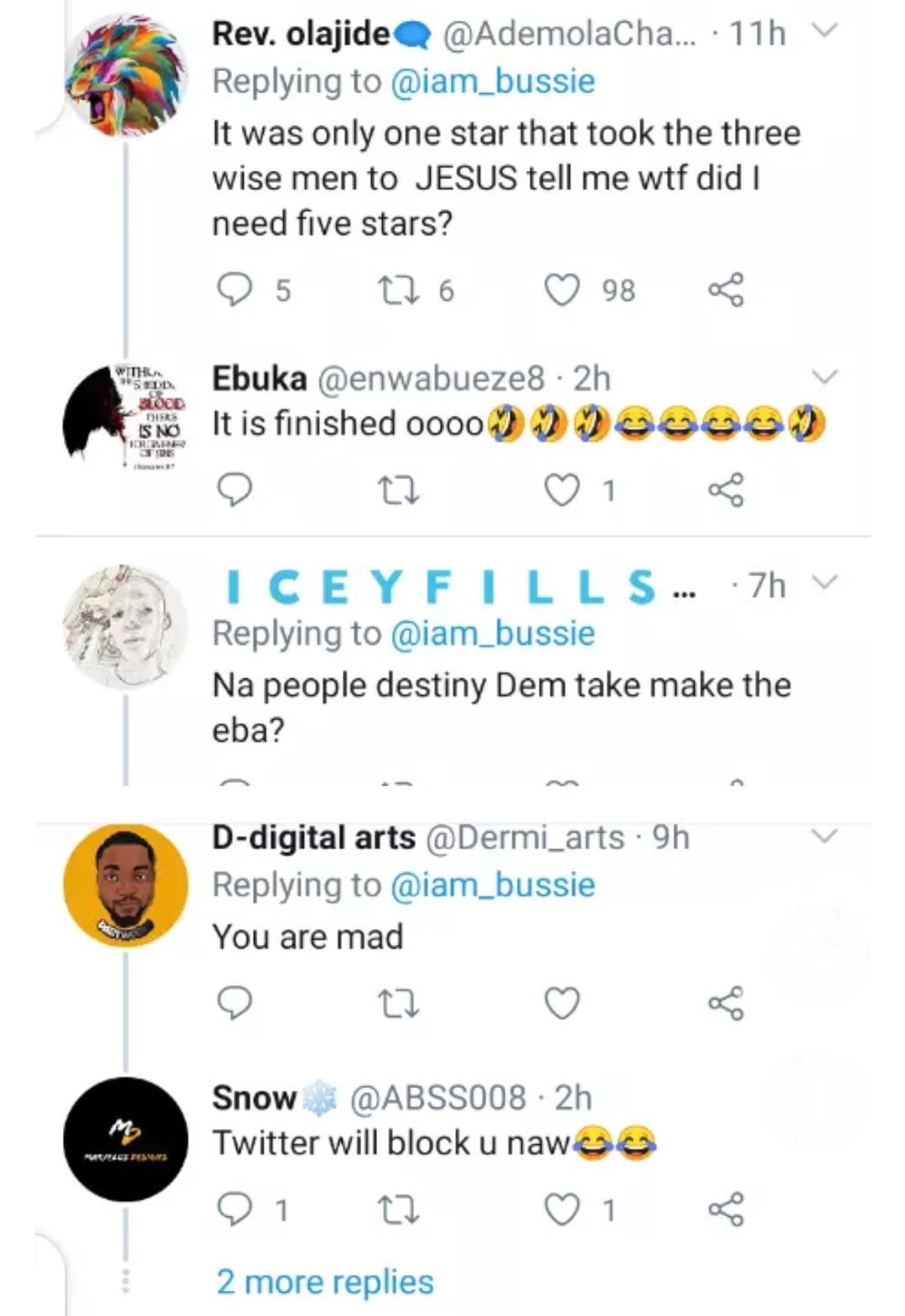This screenshot has width=905, height=1316.
Task: Like D-digital arts' "You are mad" tweet
Action: [x=562, y=1003]
